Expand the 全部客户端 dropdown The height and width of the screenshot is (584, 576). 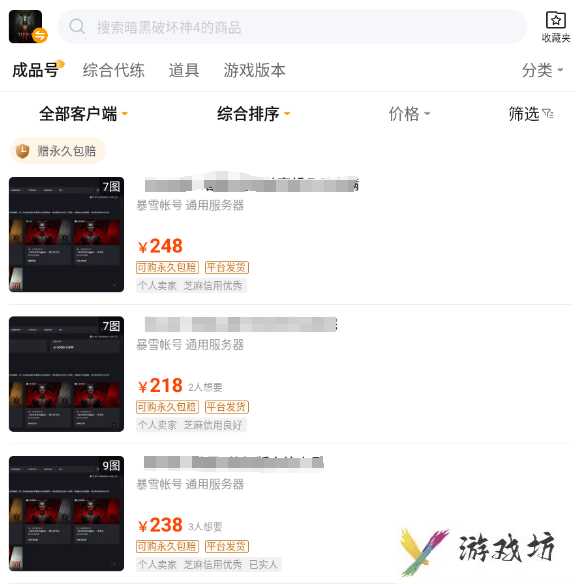tap(83, 114)
